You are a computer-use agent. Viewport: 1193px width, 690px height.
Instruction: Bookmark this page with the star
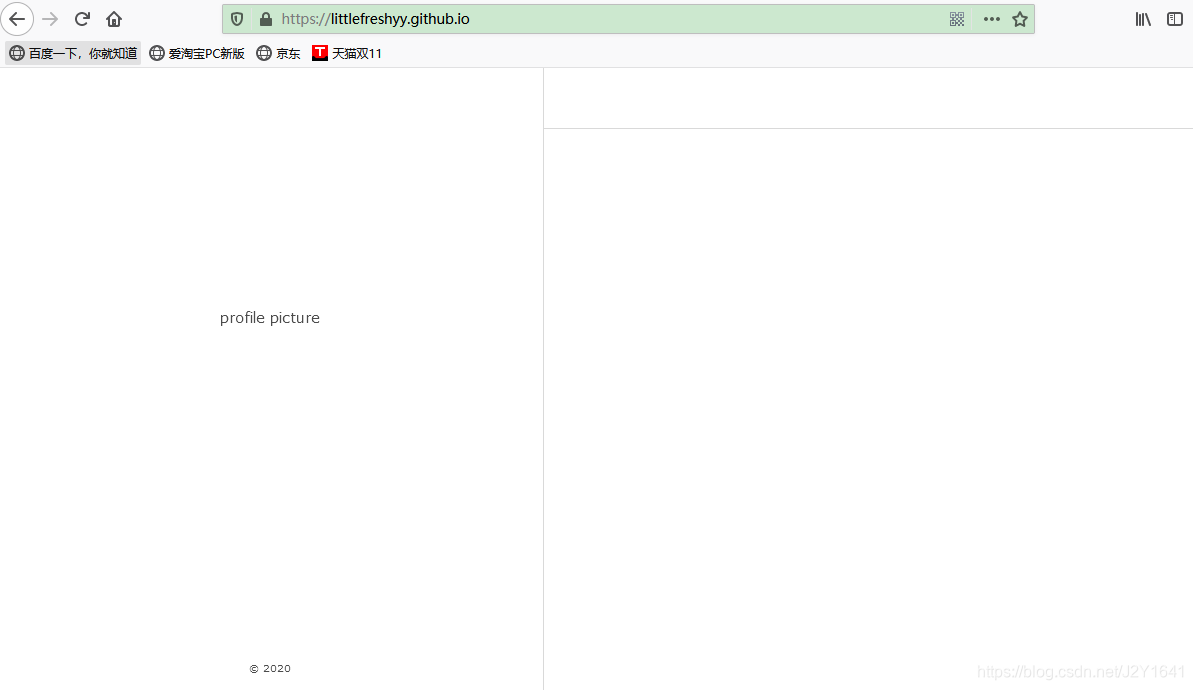[1020, 19]
